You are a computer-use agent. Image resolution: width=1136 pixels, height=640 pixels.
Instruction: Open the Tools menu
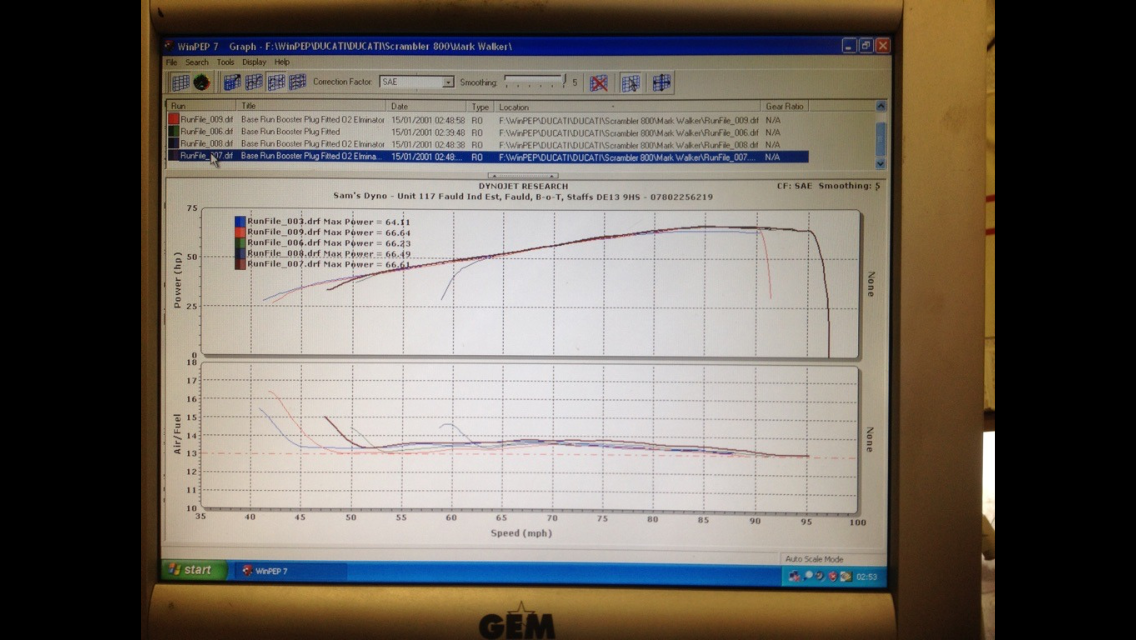(225, 62)
